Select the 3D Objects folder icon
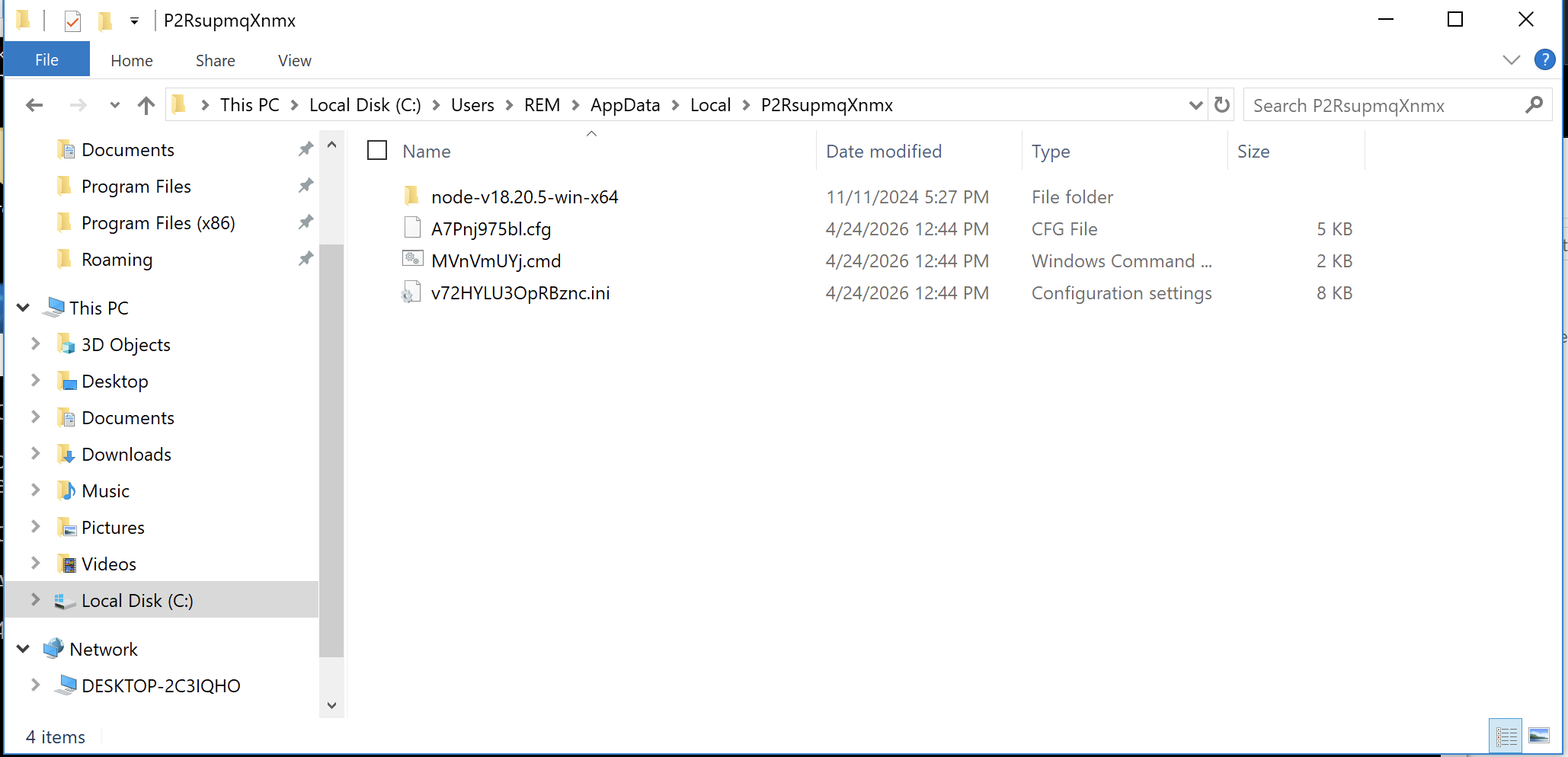The image size is (1568, 757). point(66,344)
